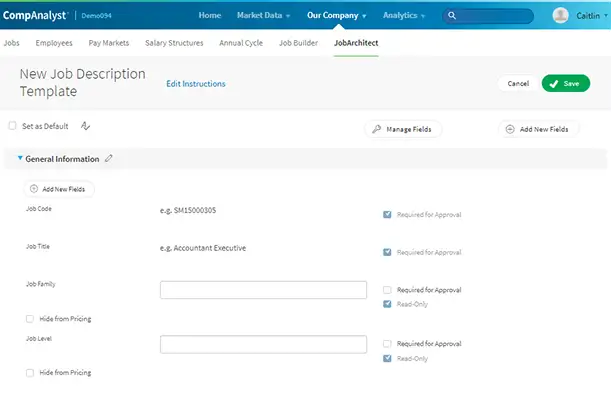This screenshot has height=397, width=612.
Task: Open the Market Data dropdown menu
Action: pyautogui.click(x=263, y=15)
